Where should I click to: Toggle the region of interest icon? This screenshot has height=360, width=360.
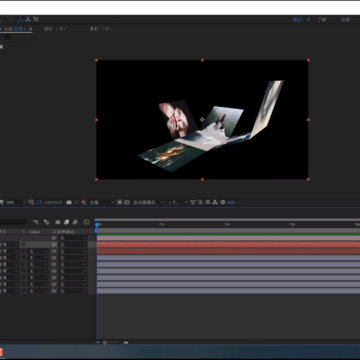point(120,202)
